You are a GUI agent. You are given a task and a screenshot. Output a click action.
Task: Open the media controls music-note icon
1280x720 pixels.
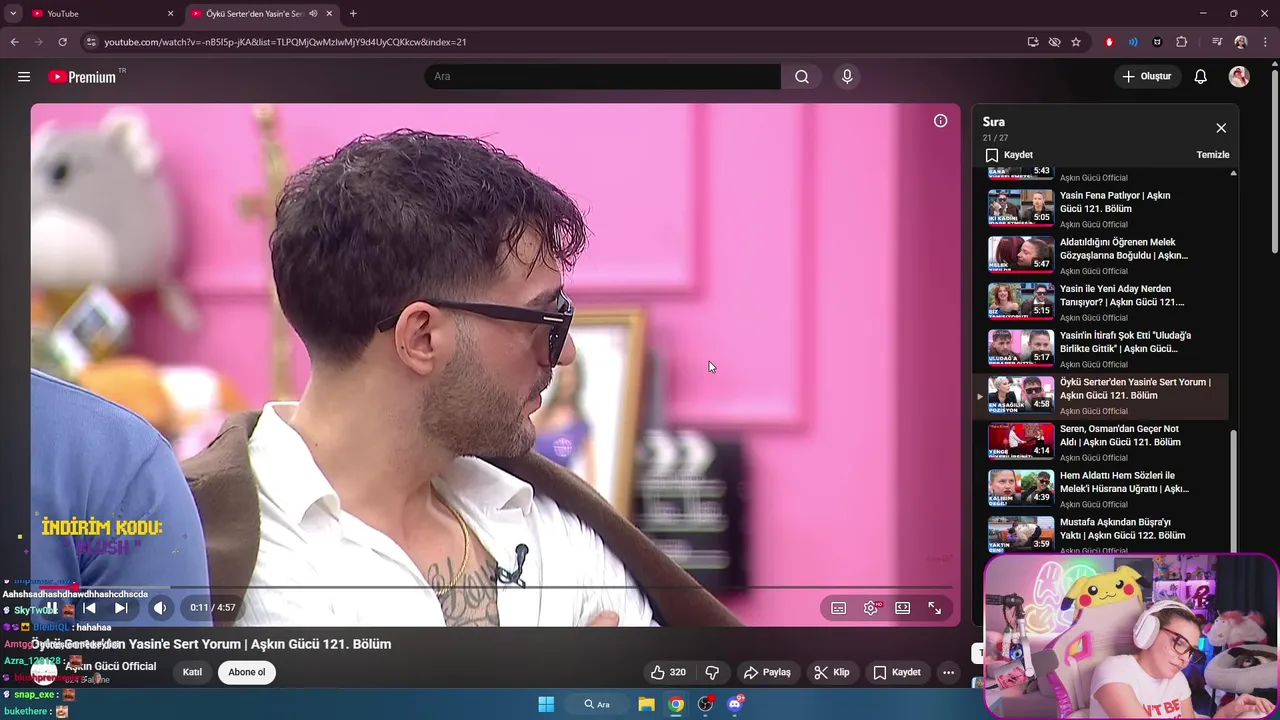coord(1217,42)
